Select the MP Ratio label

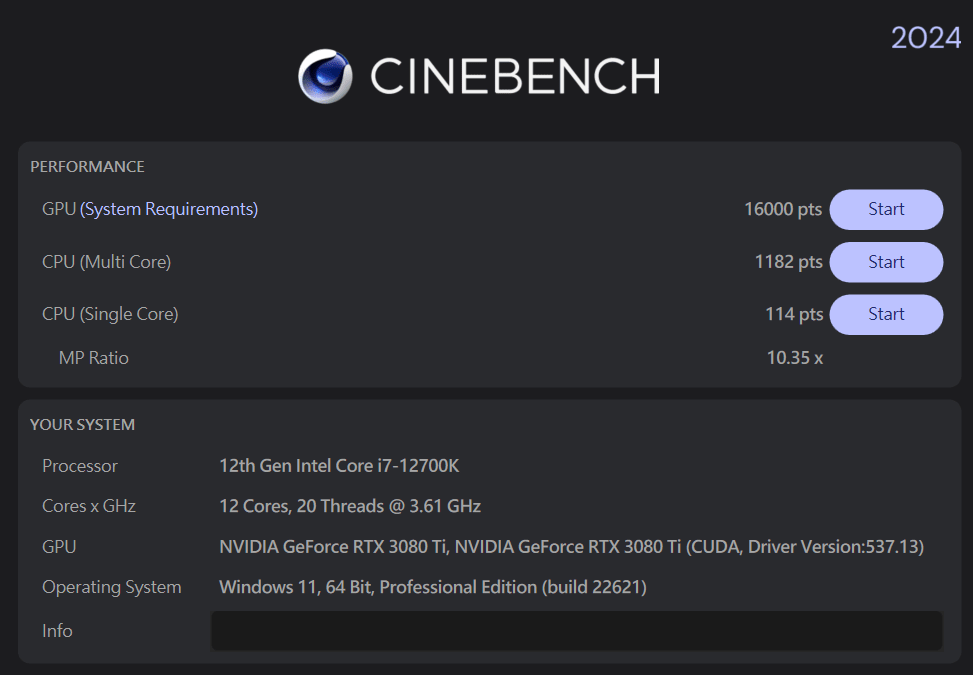coord(93,357)
